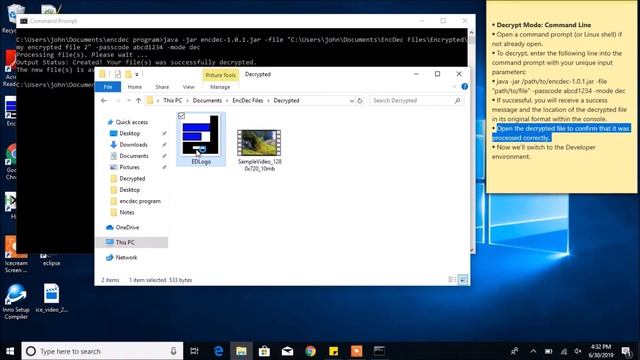
Task: Switch to large icons view in status bar
Action: click(x=463, y=280)
